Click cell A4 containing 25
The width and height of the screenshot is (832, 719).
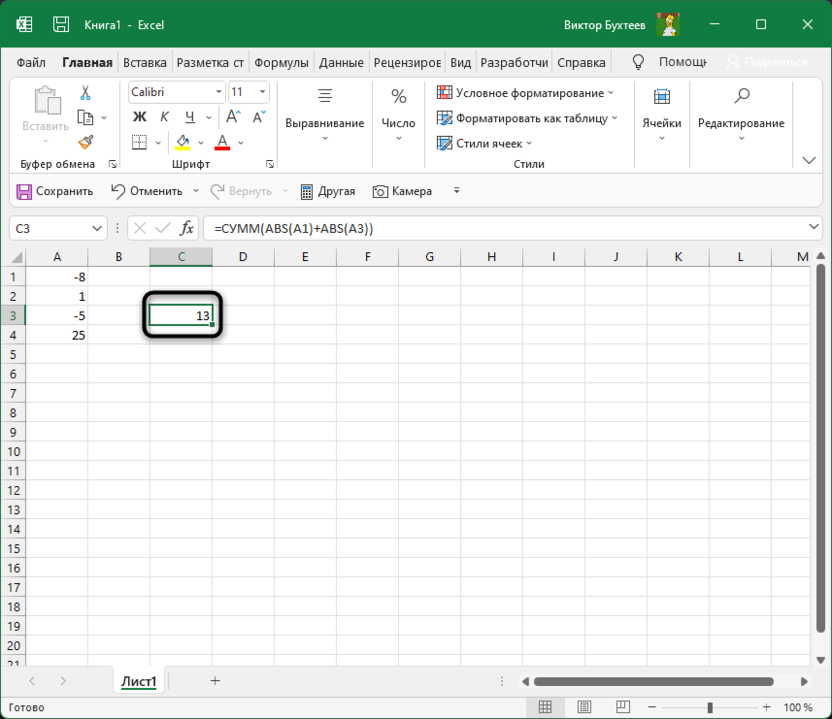(57, 335)
